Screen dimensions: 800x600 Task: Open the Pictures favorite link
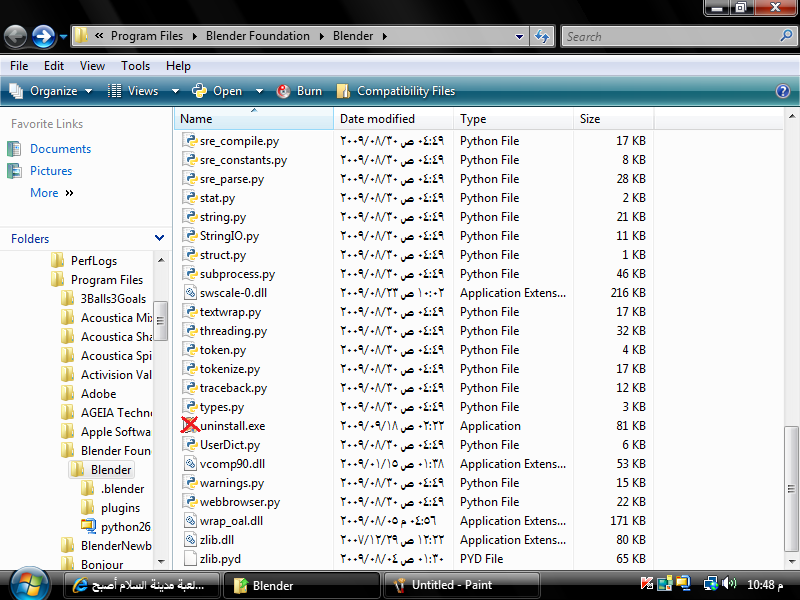coord(51,171)
